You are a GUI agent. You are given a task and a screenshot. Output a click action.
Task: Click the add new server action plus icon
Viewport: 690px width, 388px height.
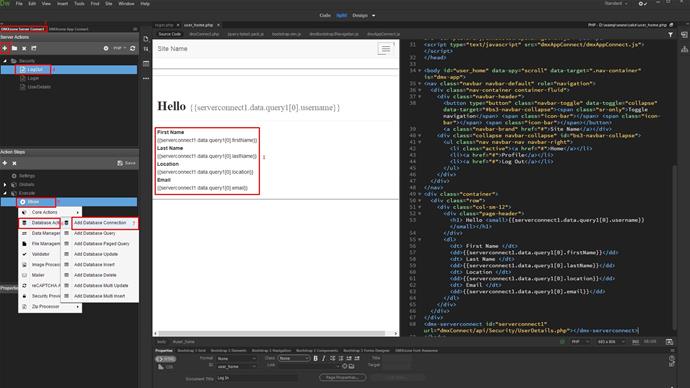(x=5, y=48)
